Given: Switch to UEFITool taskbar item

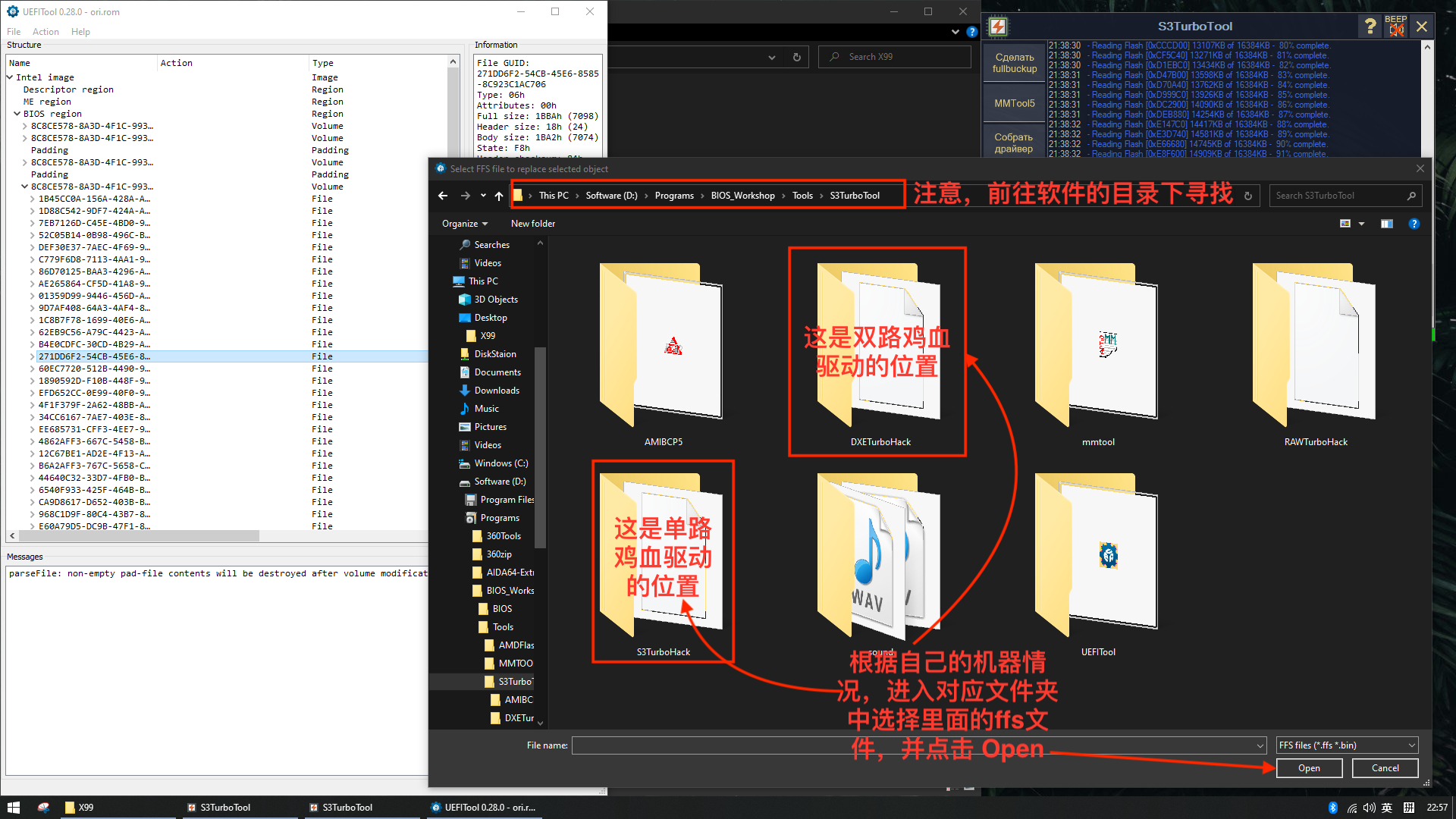Looking at the screenshot, I should click(x=483, y=808).
